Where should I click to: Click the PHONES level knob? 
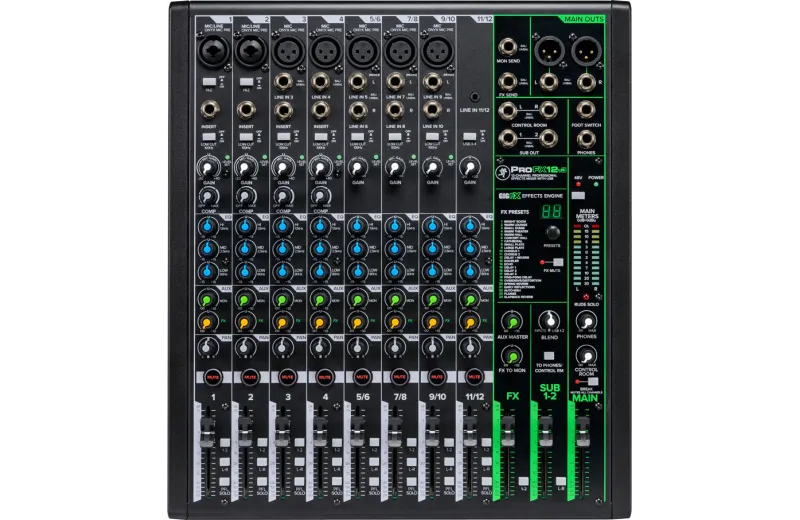tap(586, 321)
